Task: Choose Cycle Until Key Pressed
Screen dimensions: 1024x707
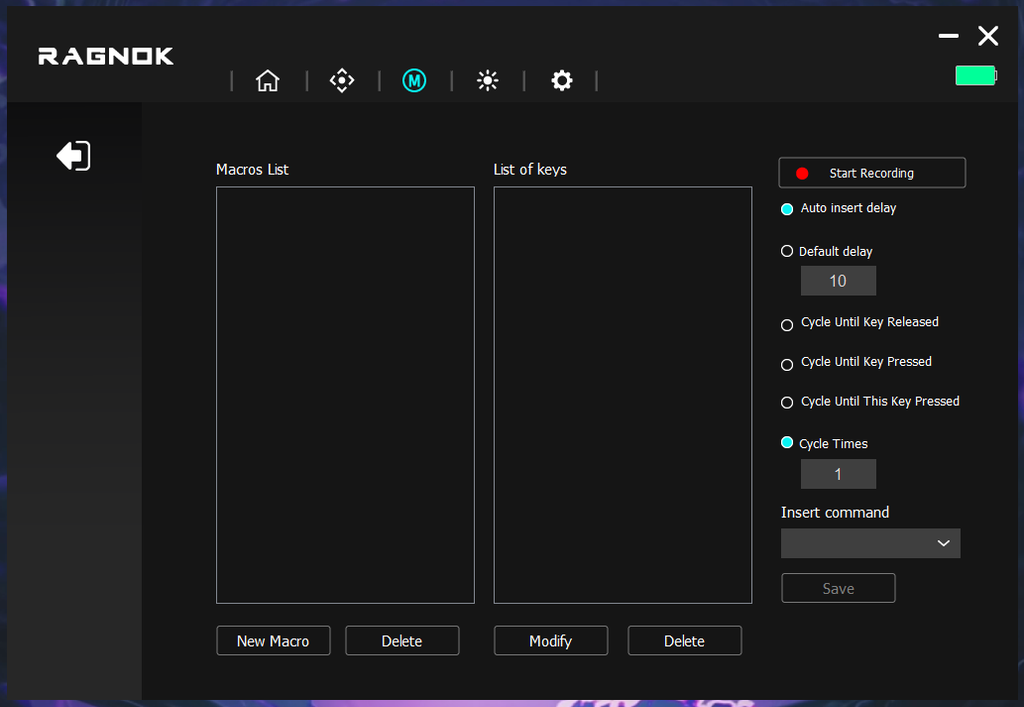Action: coord(787,364)
